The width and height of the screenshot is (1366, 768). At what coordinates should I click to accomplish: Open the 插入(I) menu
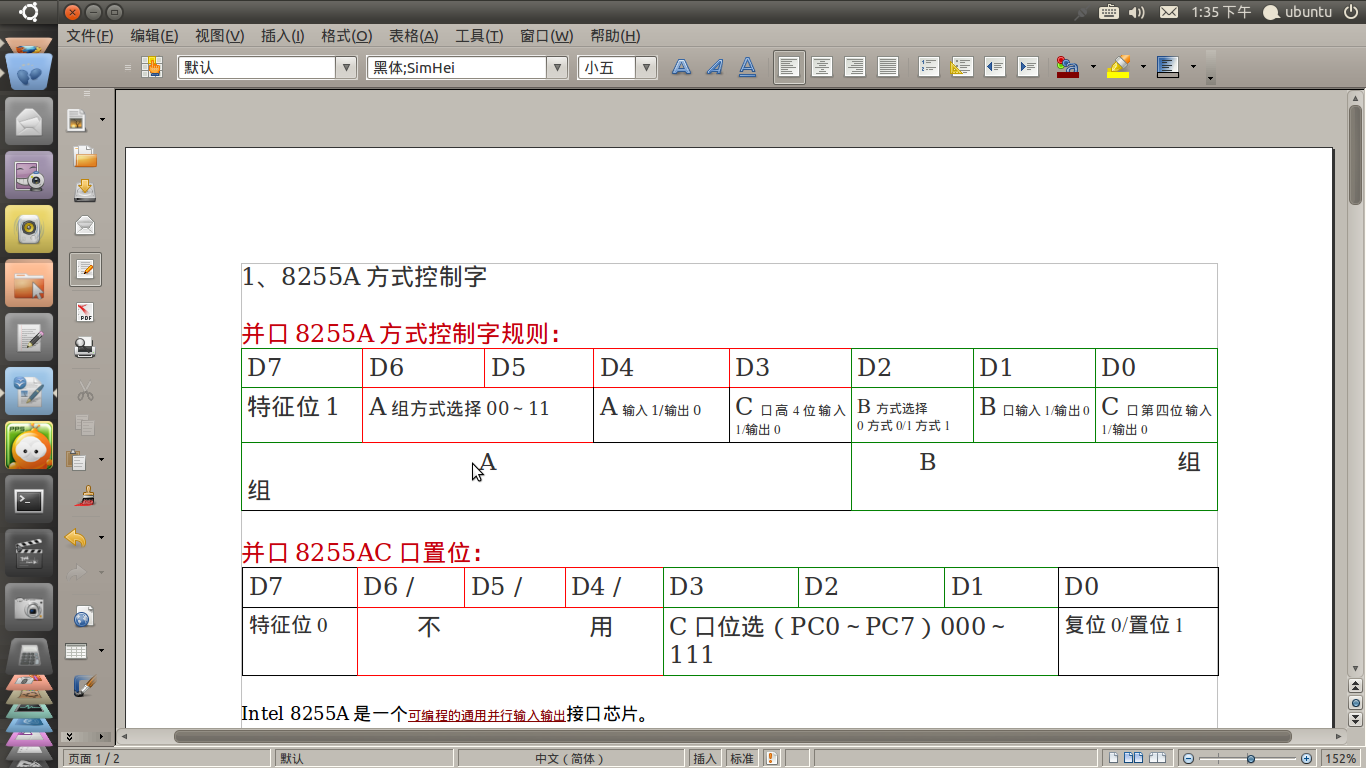pyautogui.click(x=282, y=36)
